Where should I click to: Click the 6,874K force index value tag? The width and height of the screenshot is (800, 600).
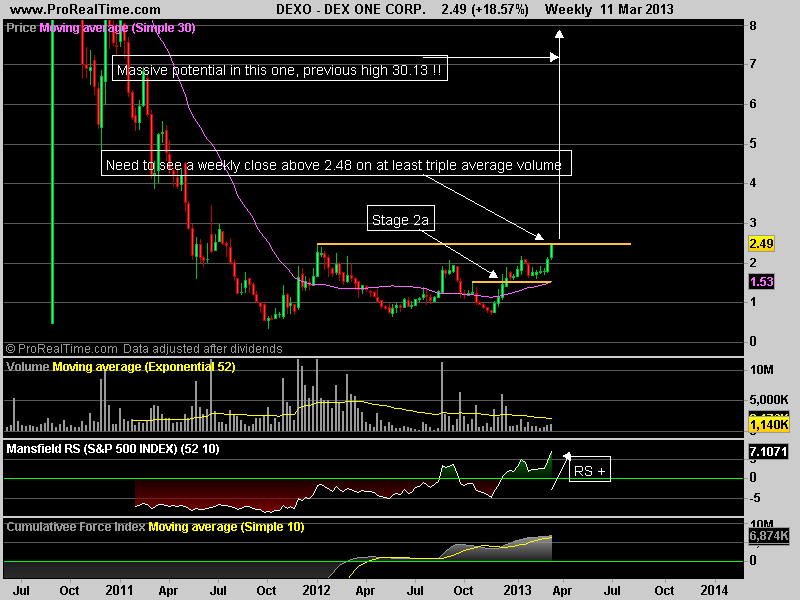[769, 536]
